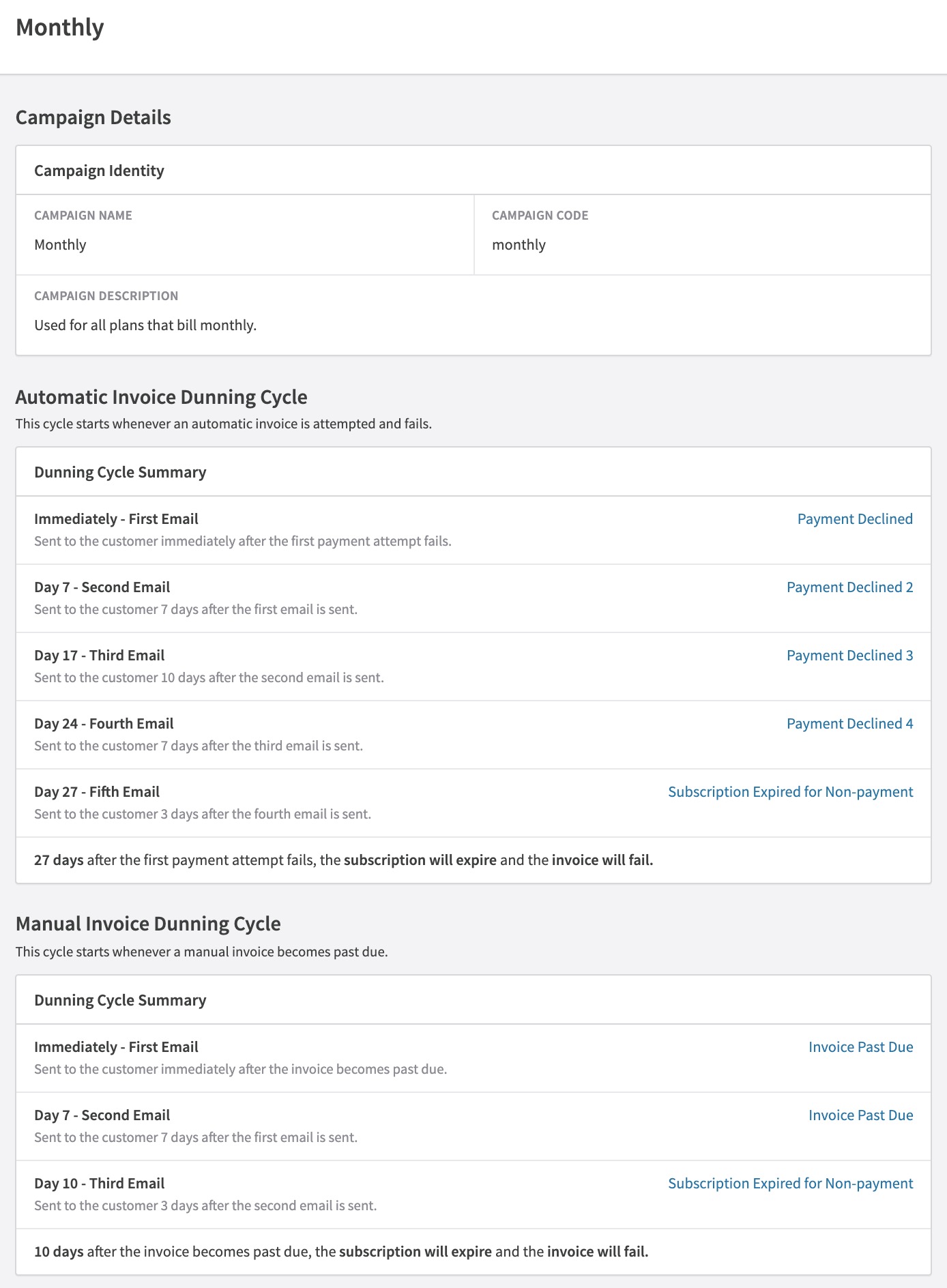Open Subscription Expired link for Day 10 Third Email

[790, 1184]
